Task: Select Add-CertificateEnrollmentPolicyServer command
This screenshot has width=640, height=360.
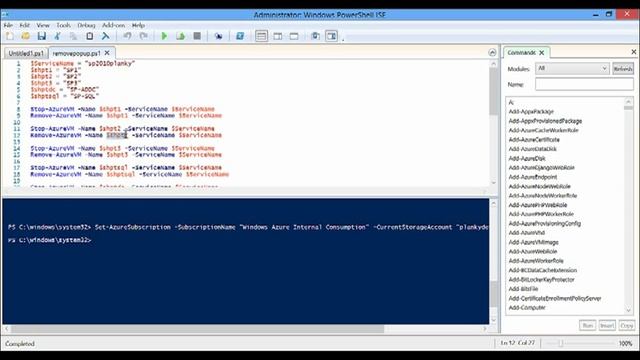Action: tap(555, 298)
